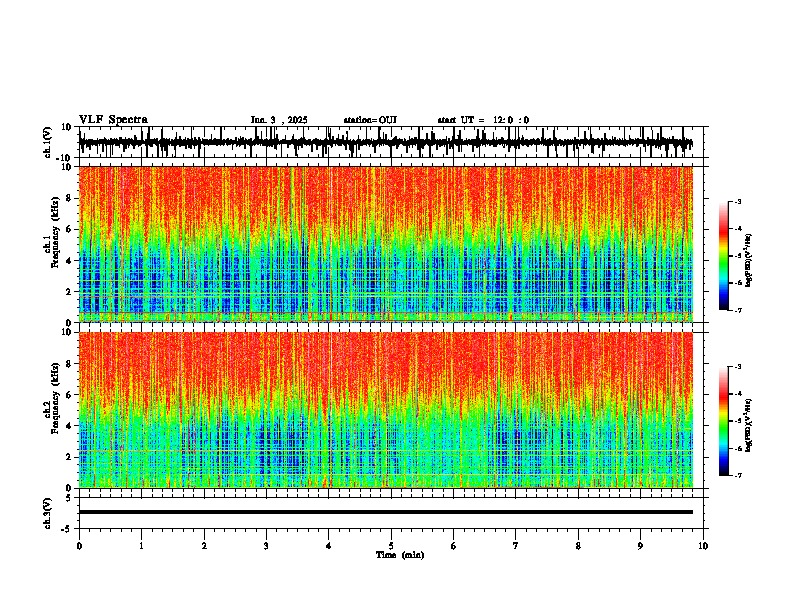Click inside the ch.1 spectrogram plot

coord(386,244)
